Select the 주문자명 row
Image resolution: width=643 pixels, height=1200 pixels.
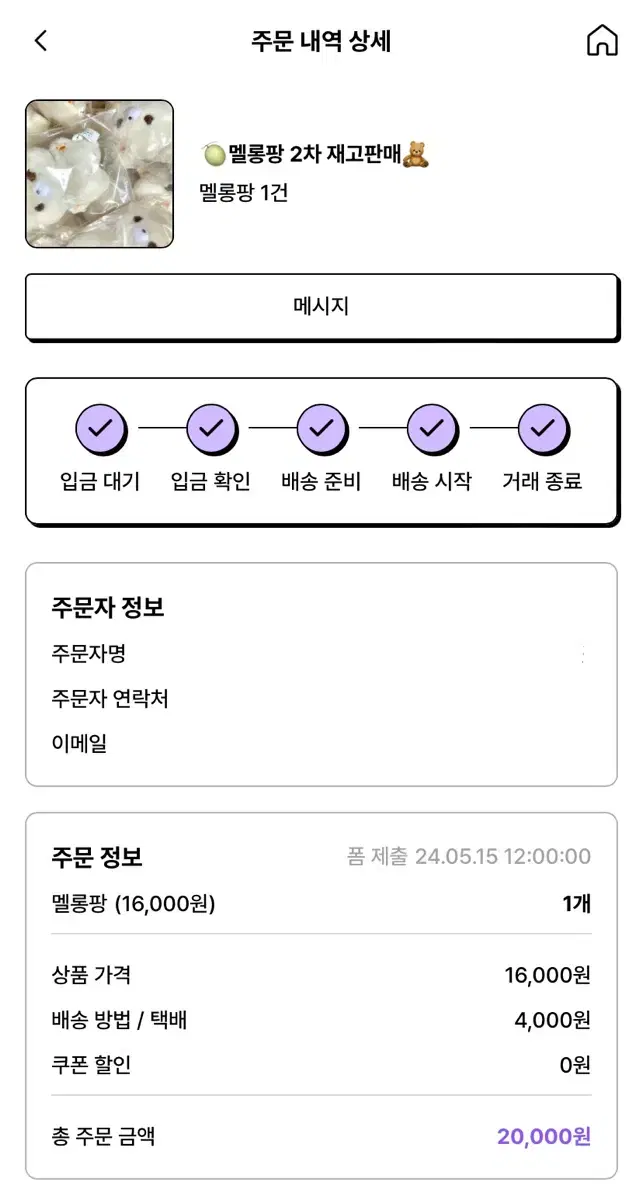[x=321, y=654]
